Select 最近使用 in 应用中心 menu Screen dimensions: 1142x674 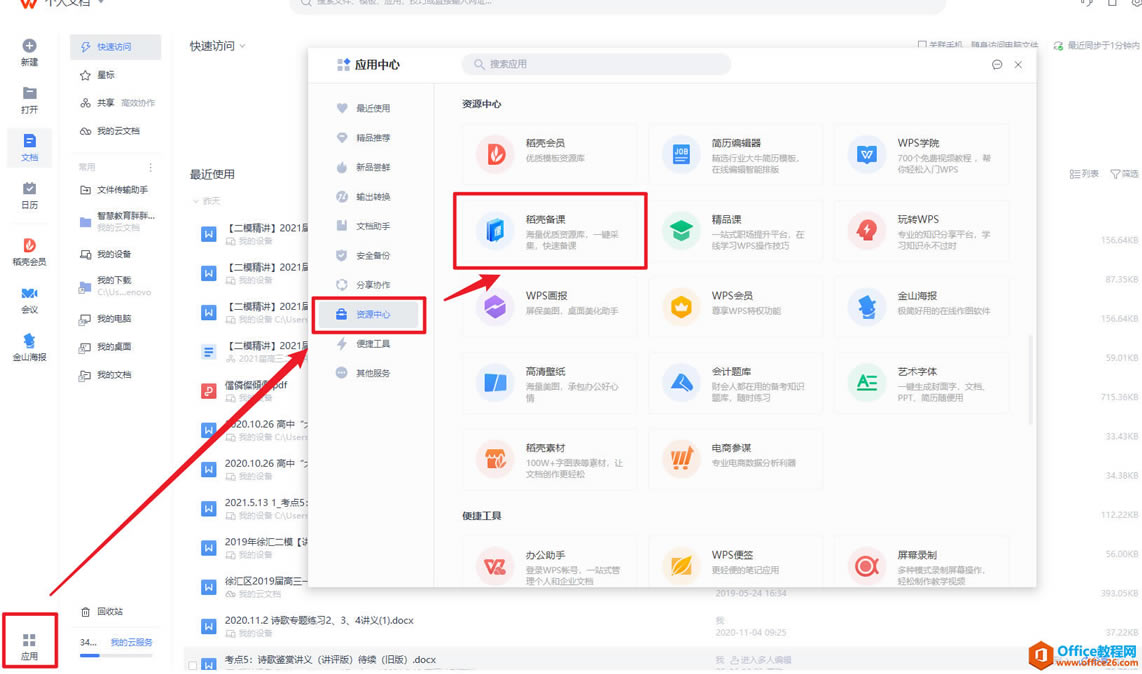point(371,108)
